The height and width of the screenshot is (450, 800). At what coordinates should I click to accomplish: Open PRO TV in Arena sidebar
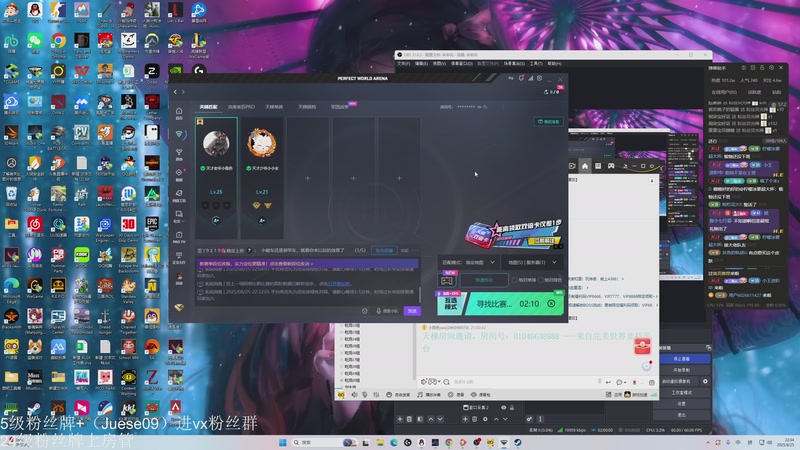pyautogui.click(x=179, y=237)
